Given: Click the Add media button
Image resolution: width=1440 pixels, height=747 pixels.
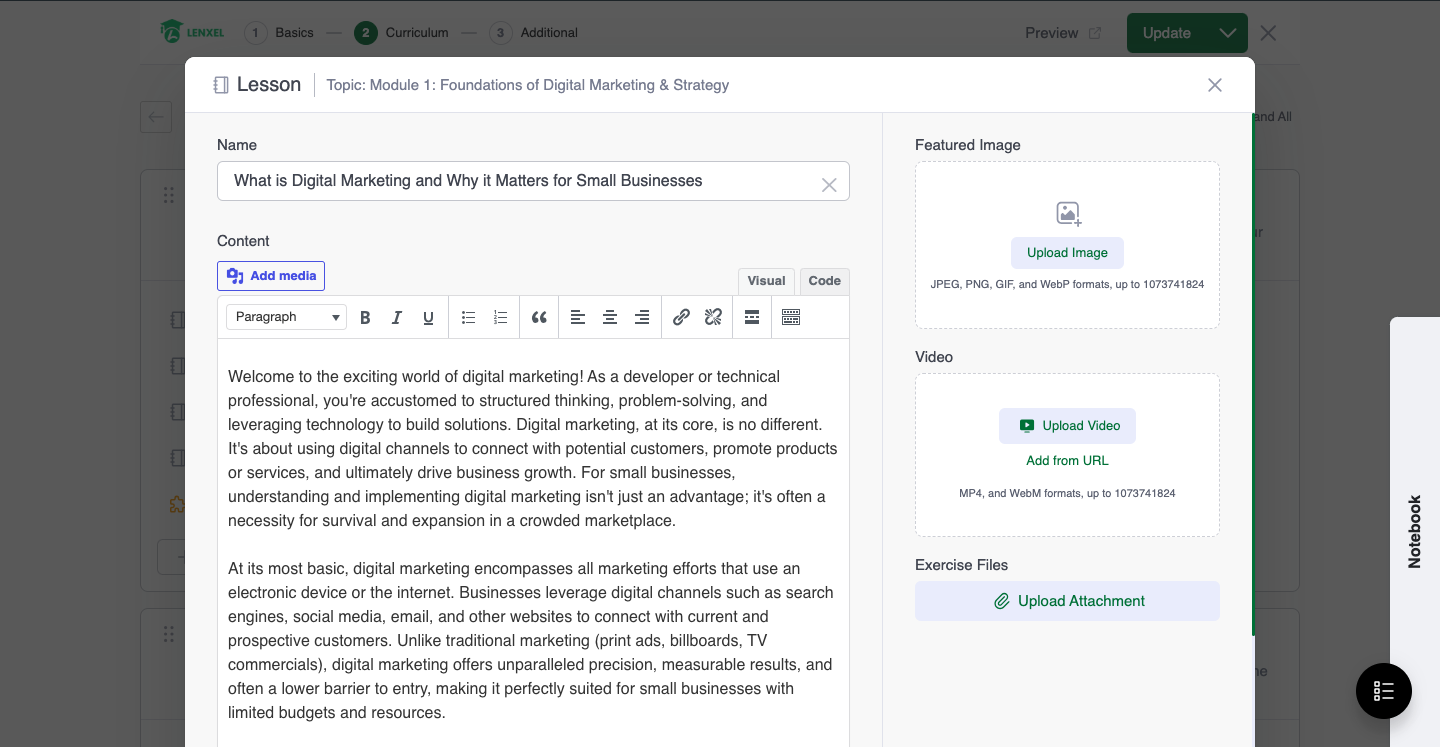Looking at the screenshot, I should click(271, 276).
